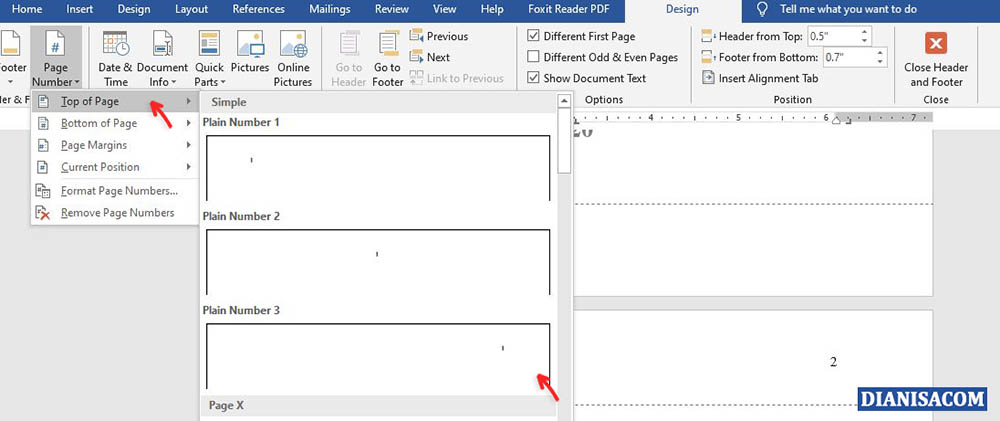The height and width of the screenshot is (421, 1000).
Task: Open the References ribbon tab
Action: coord(258,9)
